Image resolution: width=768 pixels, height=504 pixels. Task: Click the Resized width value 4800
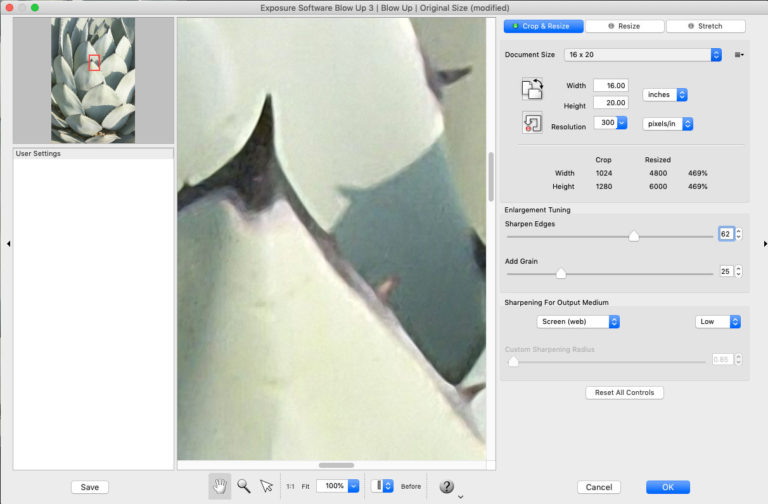(658, 173)
